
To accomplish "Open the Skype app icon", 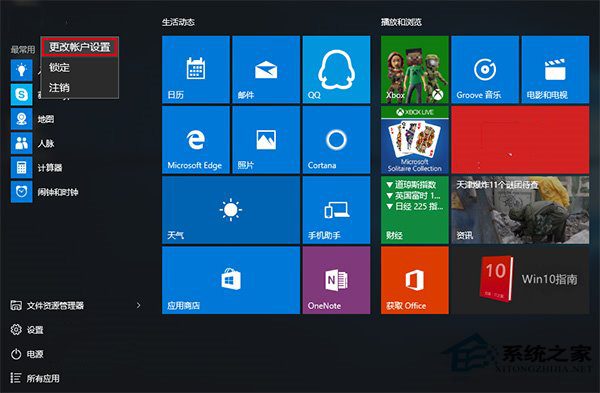I will pos(21,95).
